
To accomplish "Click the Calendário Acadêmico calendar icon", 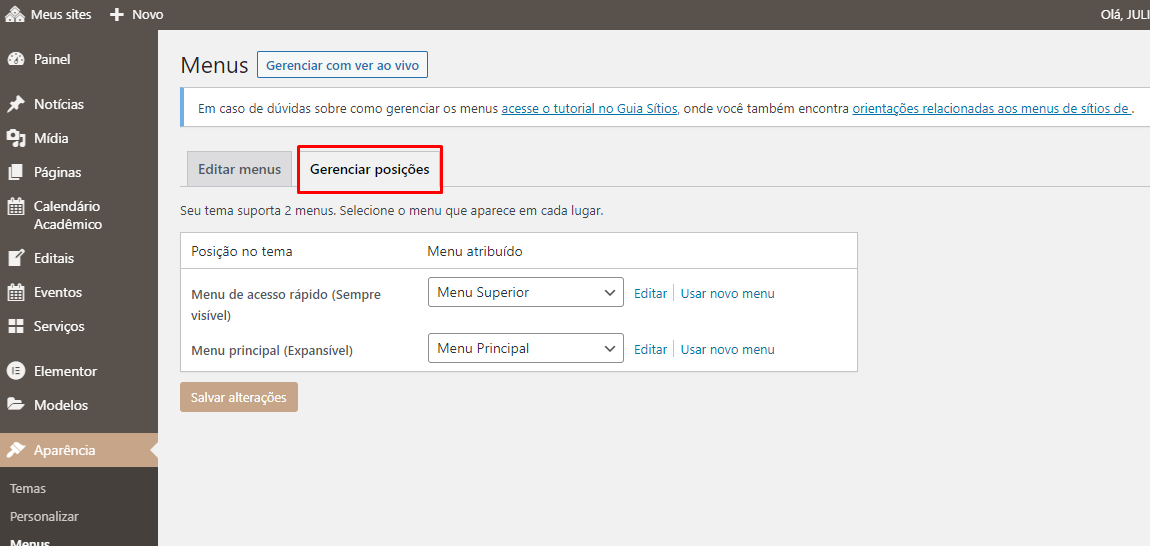I will [x=16, y=207].
